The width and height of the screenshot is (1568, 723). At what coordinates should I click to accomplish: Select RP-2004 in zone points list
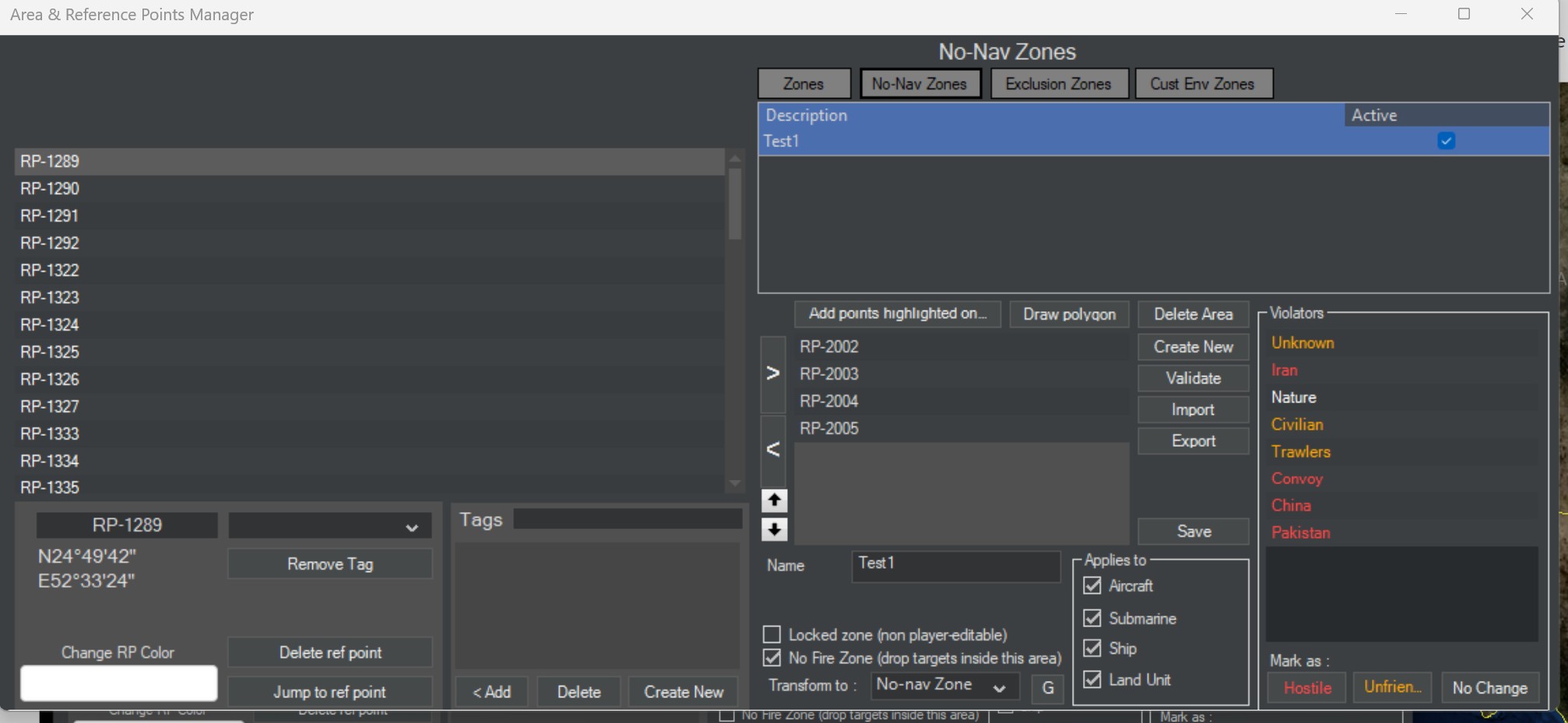point(962,401)
